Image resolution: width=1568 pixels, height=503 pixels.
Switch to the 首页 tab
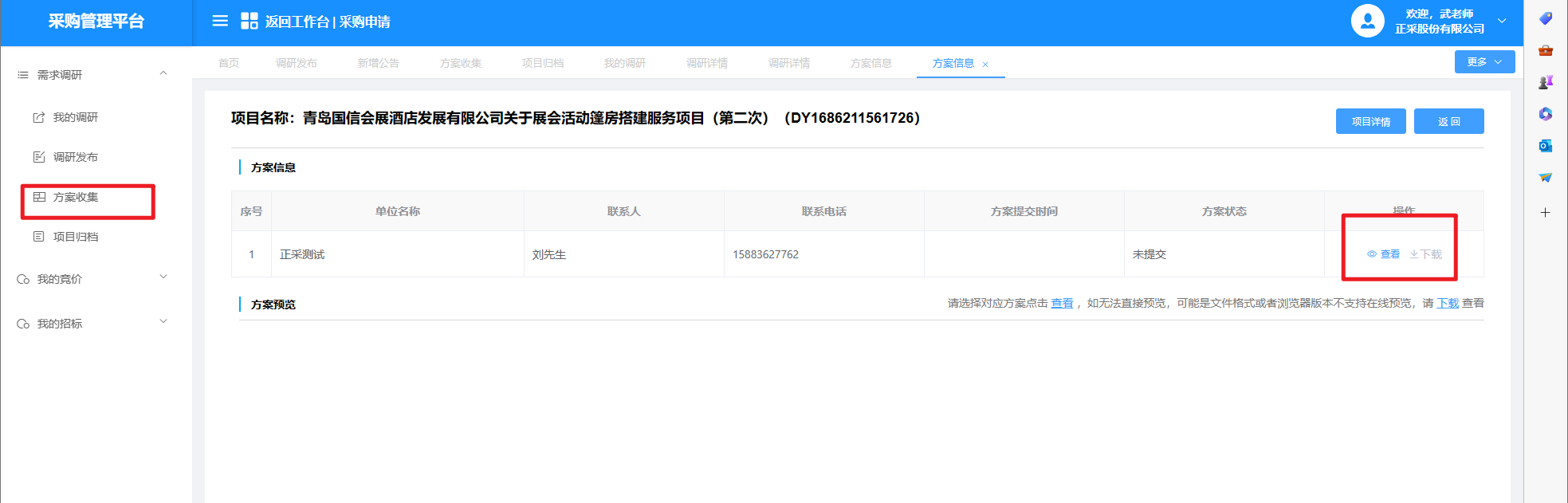[229, 63]
